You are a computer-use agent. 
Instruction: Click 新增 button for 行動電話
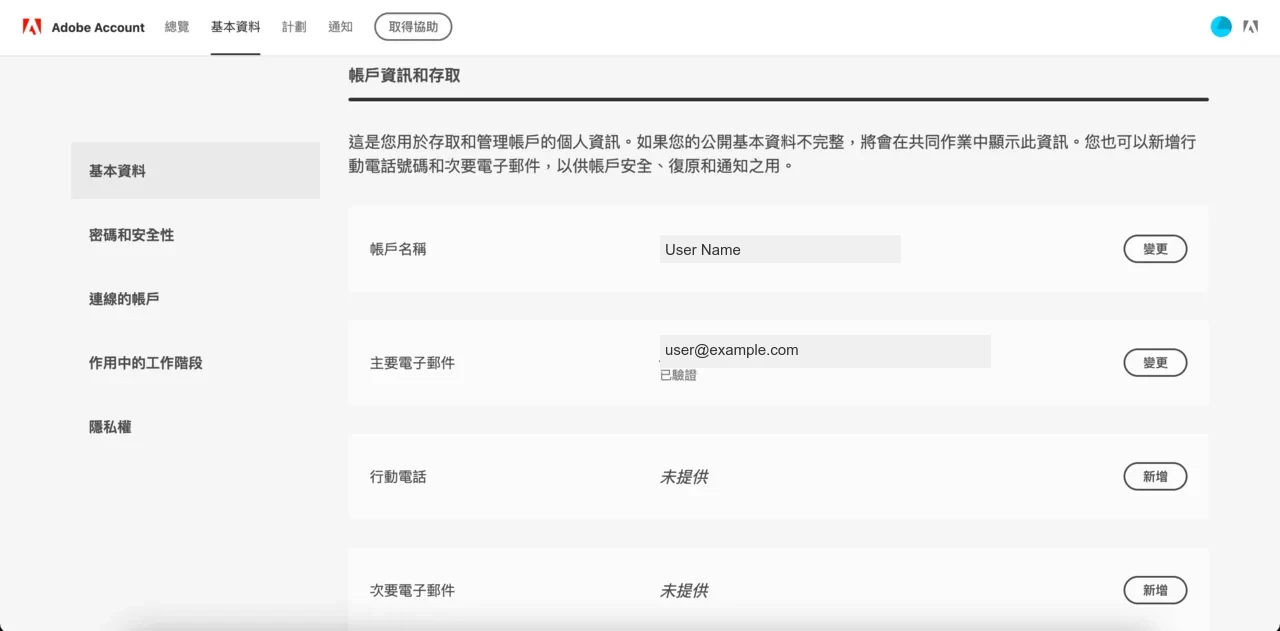1155,477
